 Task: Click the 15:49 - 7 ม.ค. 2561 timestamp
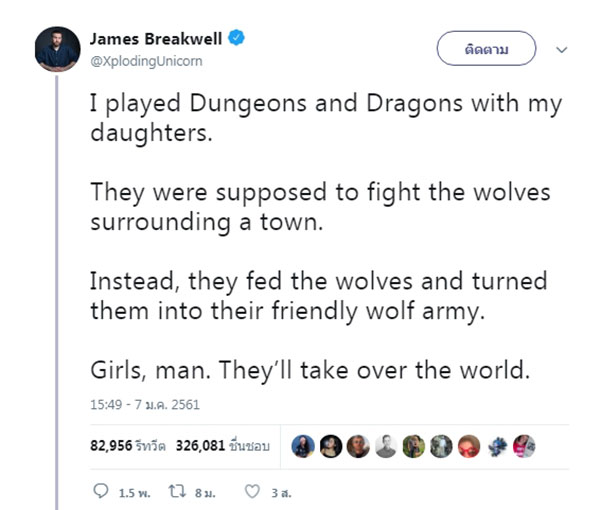pyautogui.click(x=145, y=405)
